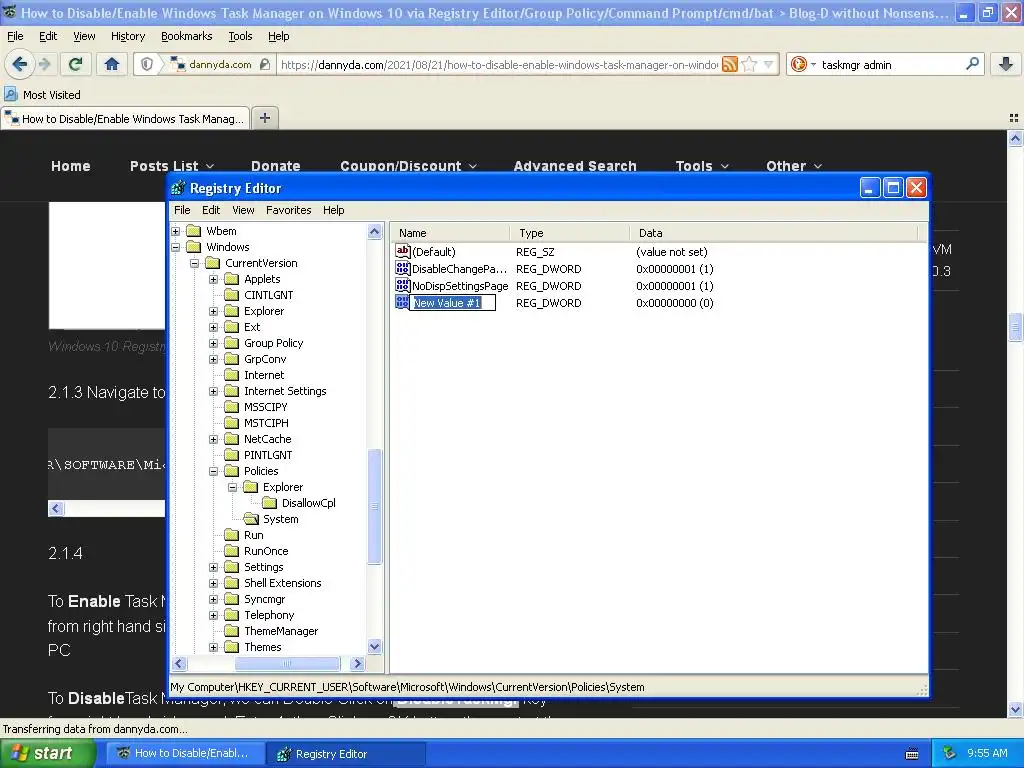Screen dimensions: 1024x768
Task: Click the DuckDuckGo search engine icon
Action: (798, 64)
